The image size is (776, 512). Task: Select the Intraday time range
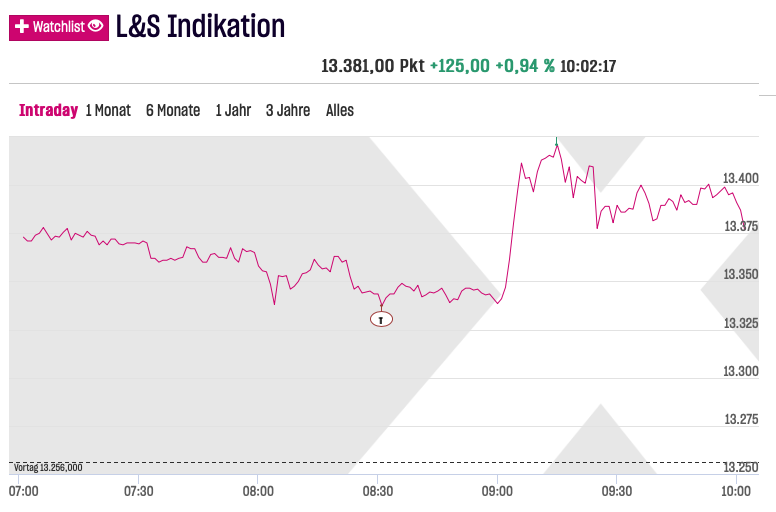[x=48, y=110]
